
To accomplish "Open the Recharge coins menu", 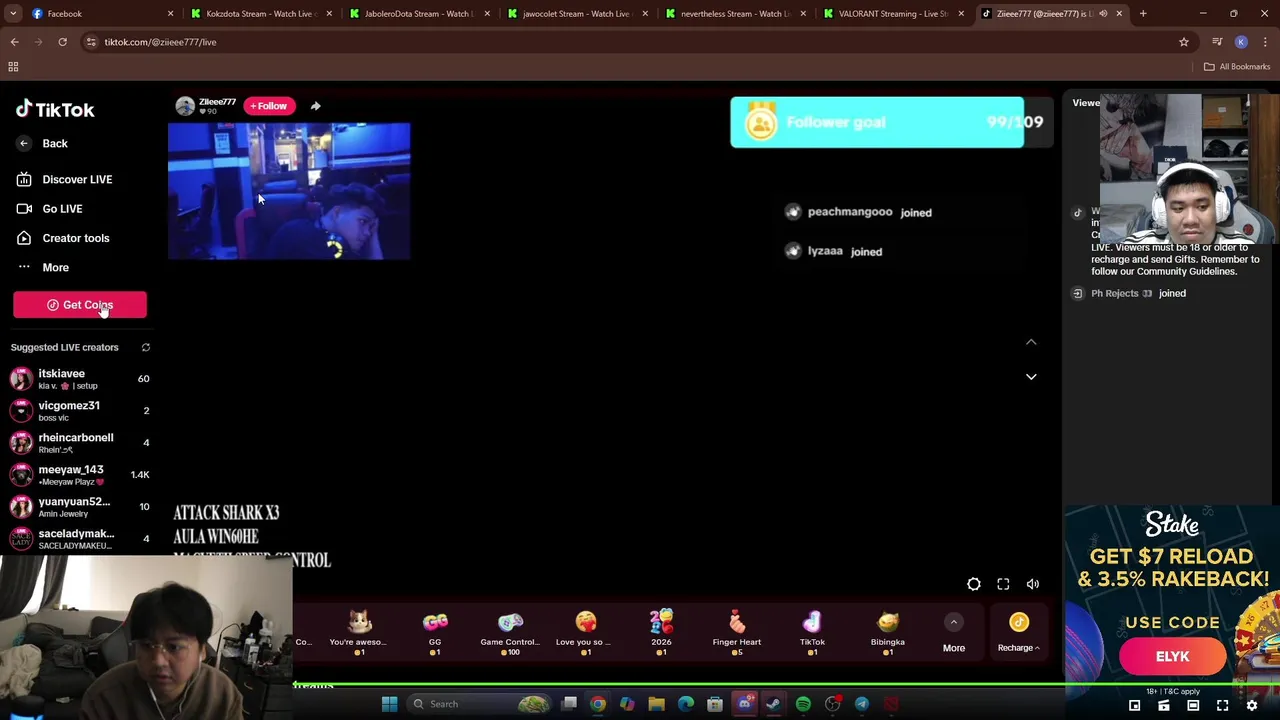I will pos(1018,634).
